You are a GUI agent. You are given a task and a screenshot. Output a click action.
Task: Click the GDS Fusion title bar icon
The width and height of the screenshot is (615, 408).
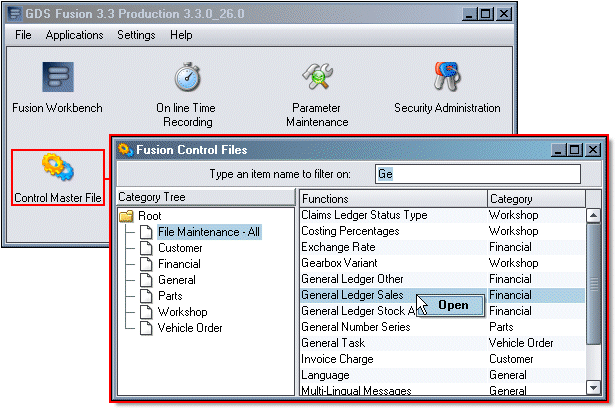[15, 14]
